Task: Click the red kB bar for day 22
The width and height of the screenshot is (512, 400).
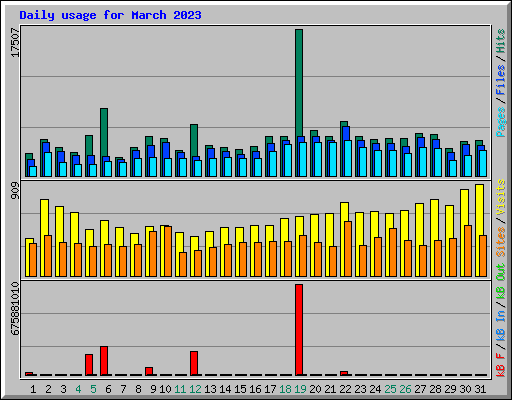Action: pos(344,373)
